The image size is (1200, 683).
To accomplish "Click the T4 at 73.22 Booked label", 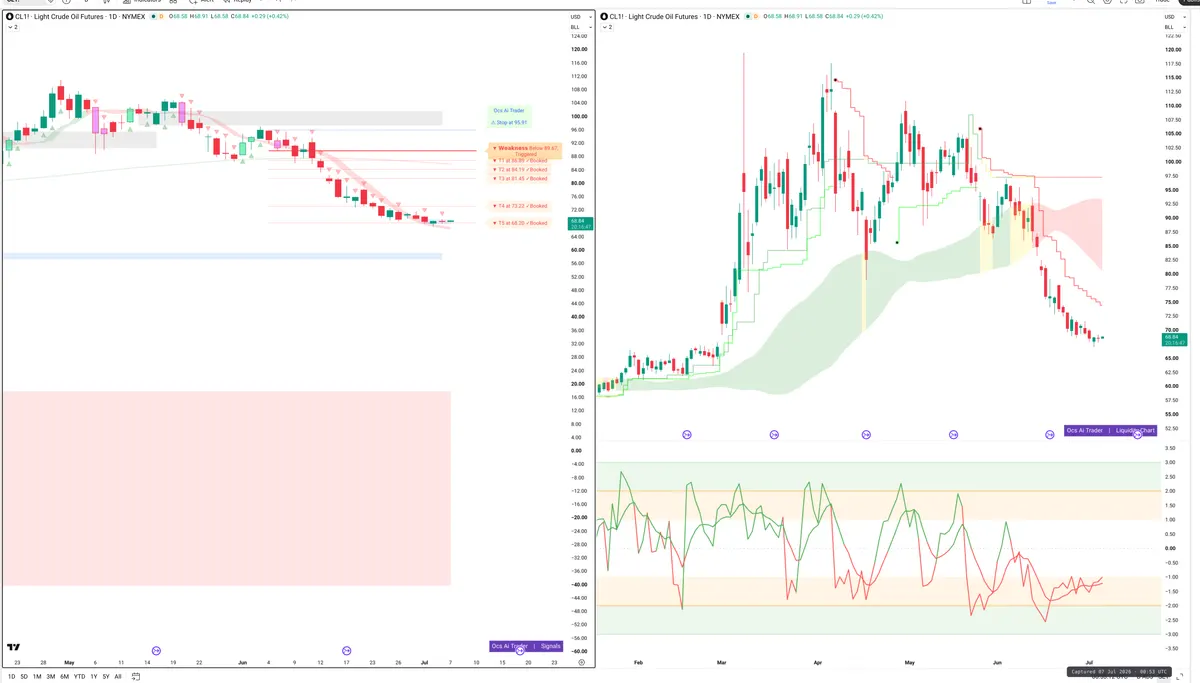I will pyautogui.click(x=519, y=206).
